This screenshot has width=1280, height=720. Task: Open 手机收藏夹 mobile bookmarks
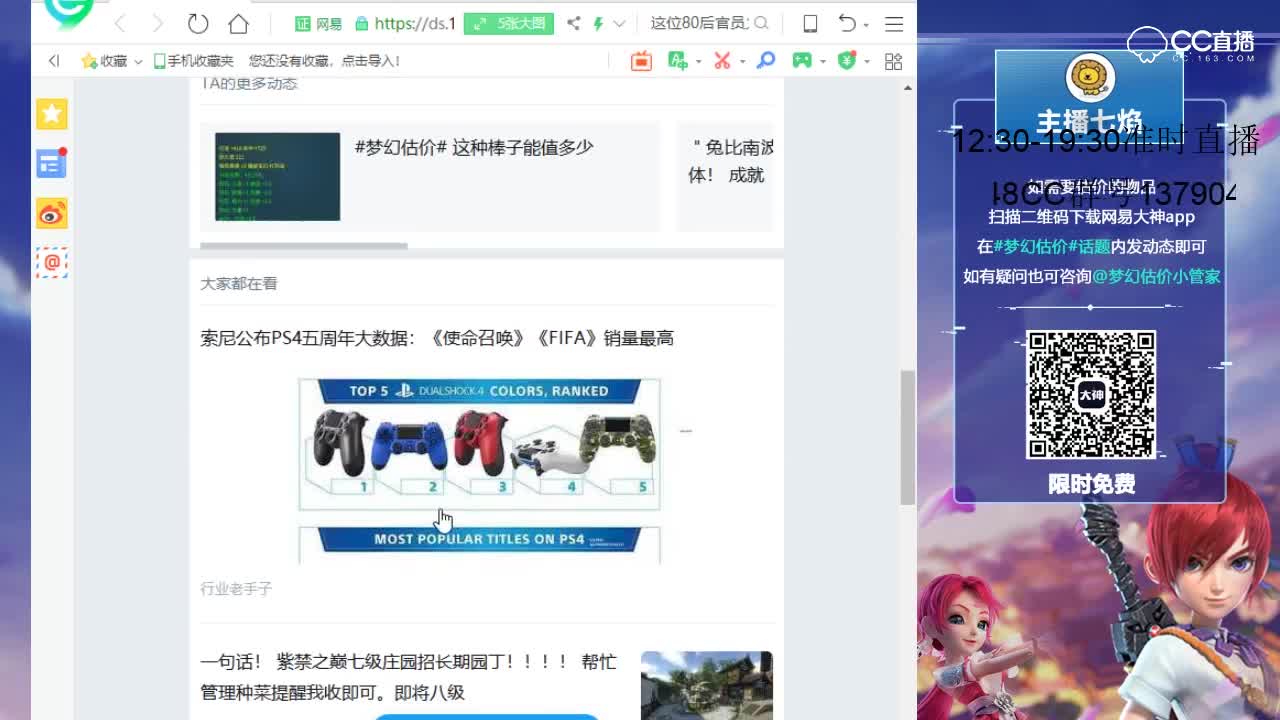pos(193,61)
